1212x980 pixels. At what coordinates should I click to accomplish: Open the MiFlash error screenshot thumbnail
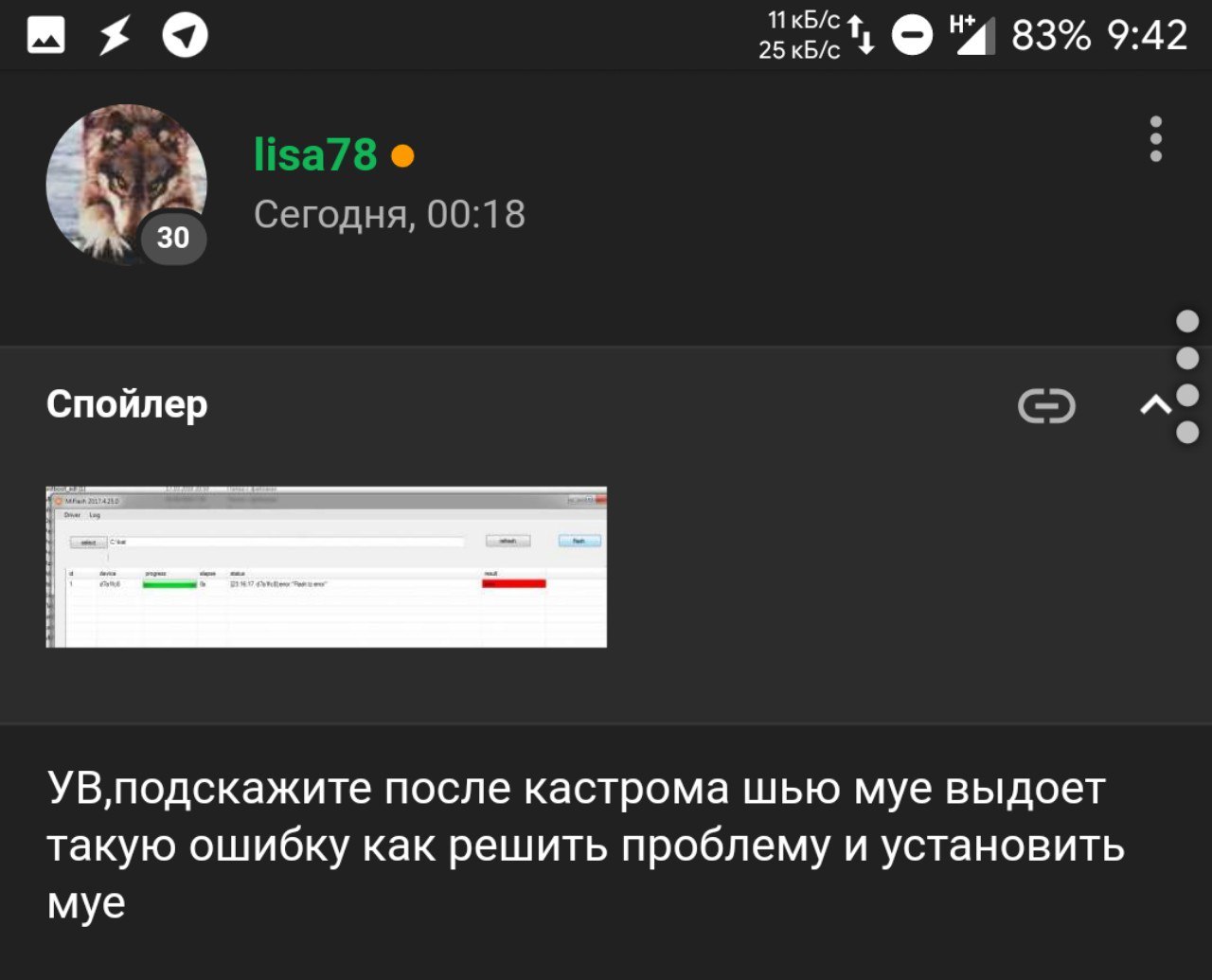point(326,567)
